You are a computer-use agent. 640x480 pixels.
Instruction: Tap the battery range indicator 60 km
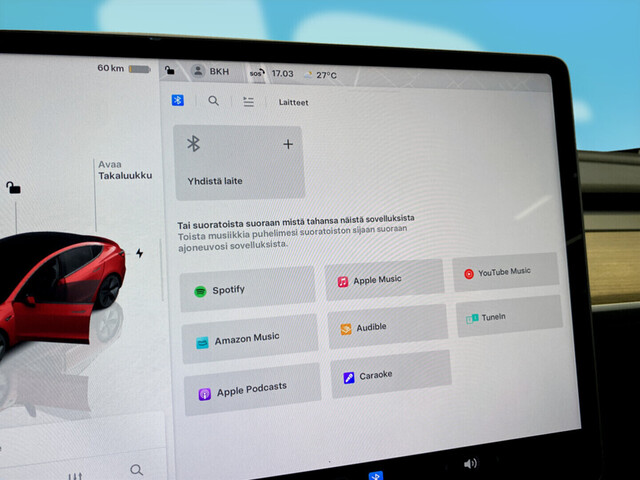click(124, 69)
